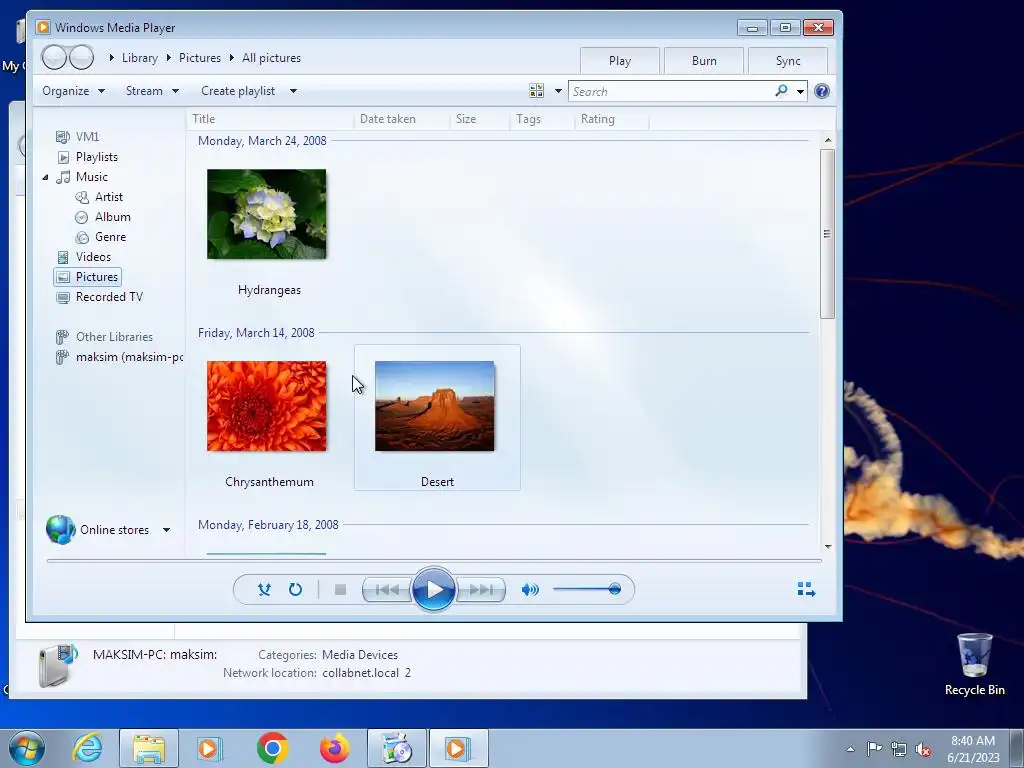Turn on shuffle in the player controls
Viewport: 1024px width, 768px height.
pyautogui.click(x=264, y=590)
